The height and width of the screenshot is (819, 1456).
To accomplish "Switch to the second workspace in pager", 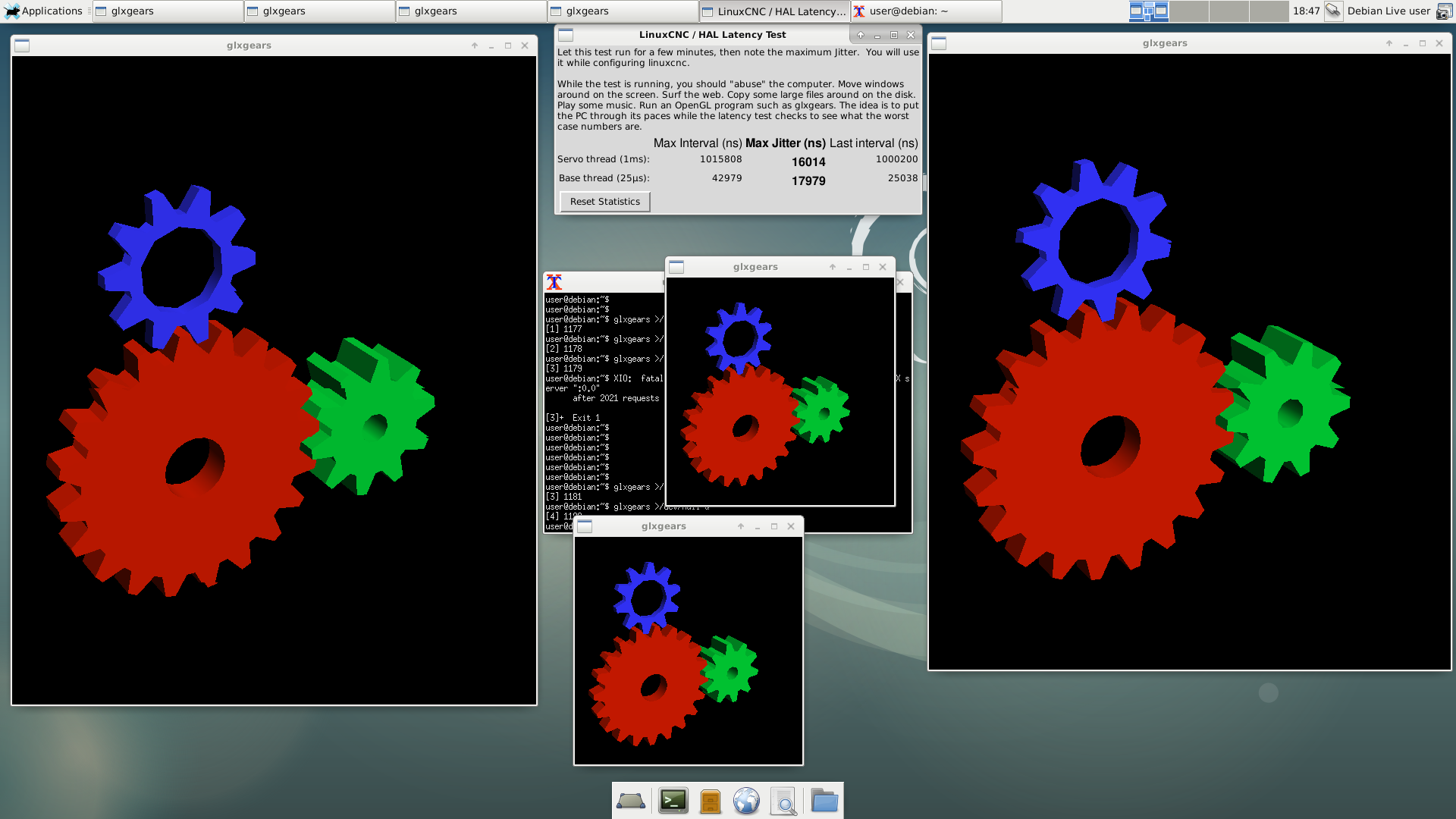I will [1189, 11].
